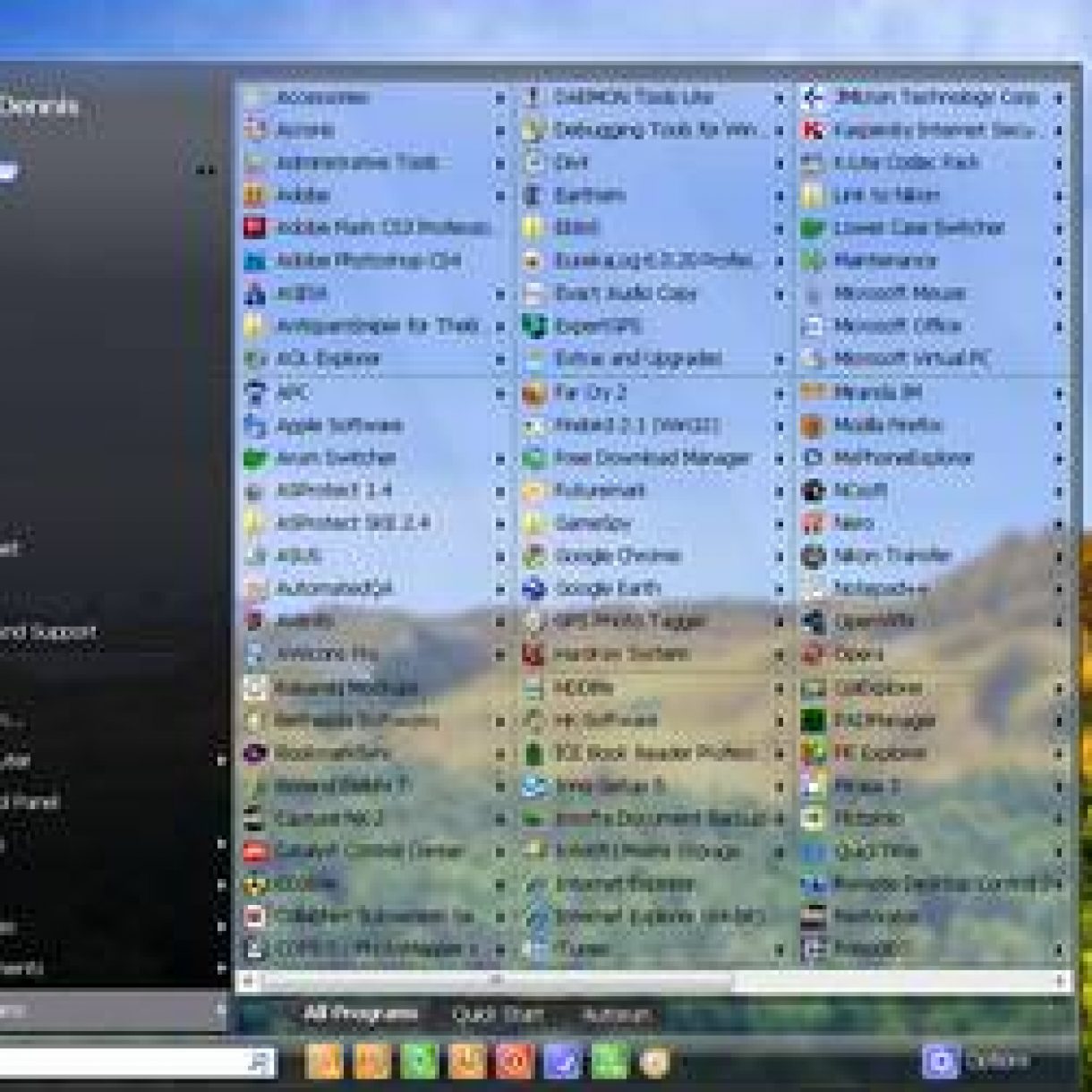Expand the Futuremark submenu arrow
The height and width of the screenshot is (1092, 1092).
779,491
